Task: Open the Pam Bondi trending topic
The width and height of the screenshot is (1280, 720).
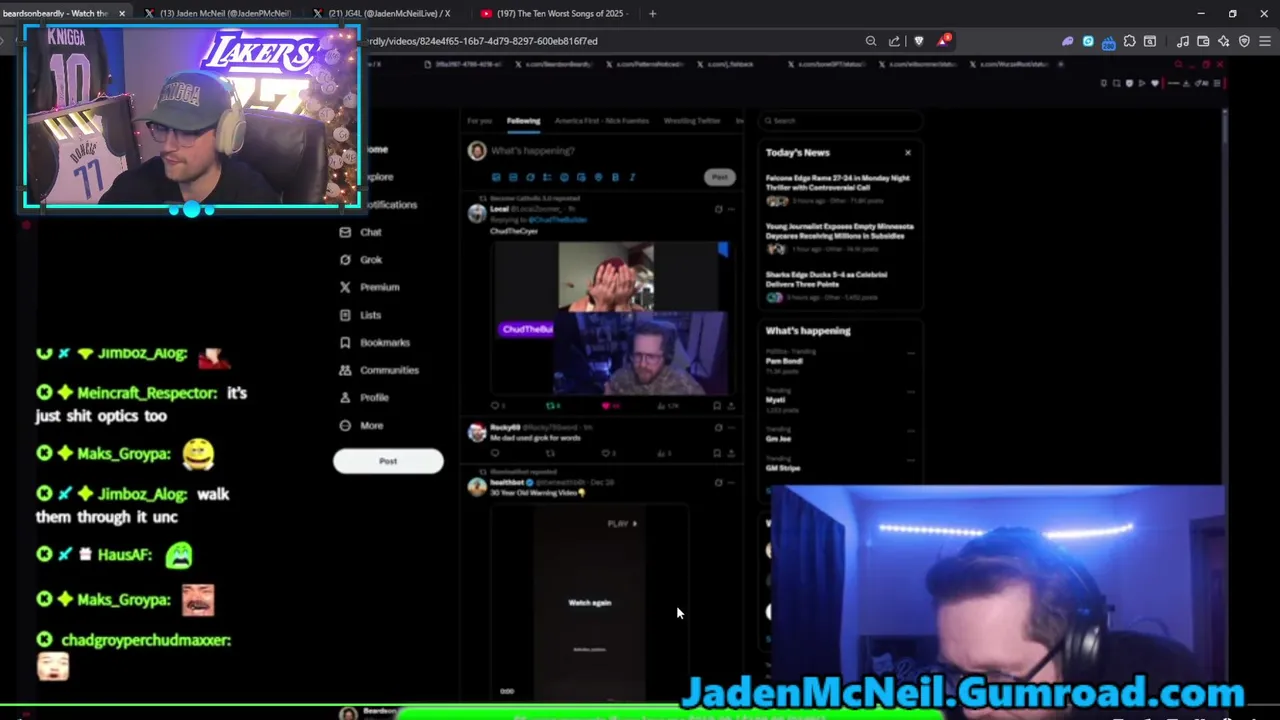Action: [x=785, y=361]
